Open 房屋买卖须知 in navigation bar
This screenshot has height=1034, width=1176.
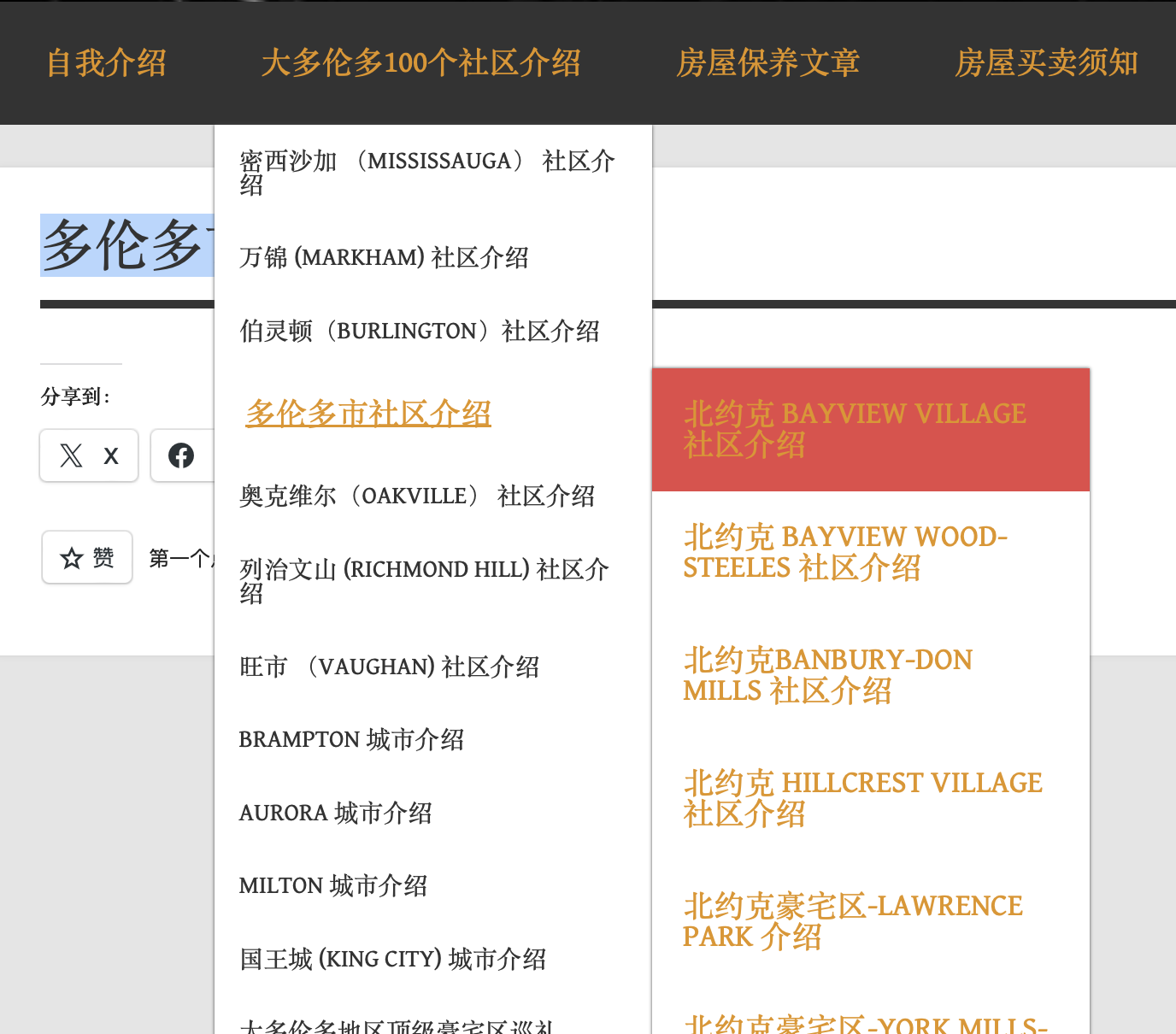pos(1046,62)
